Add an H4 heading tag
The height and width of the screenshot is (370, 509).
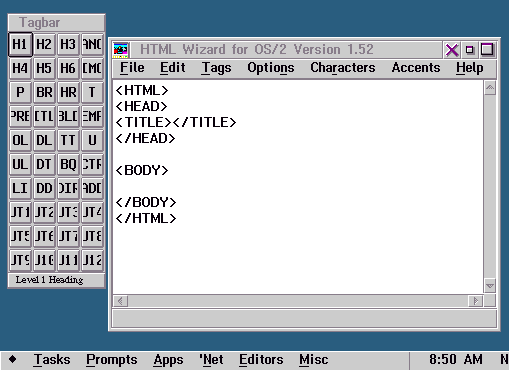pos(20,68)
